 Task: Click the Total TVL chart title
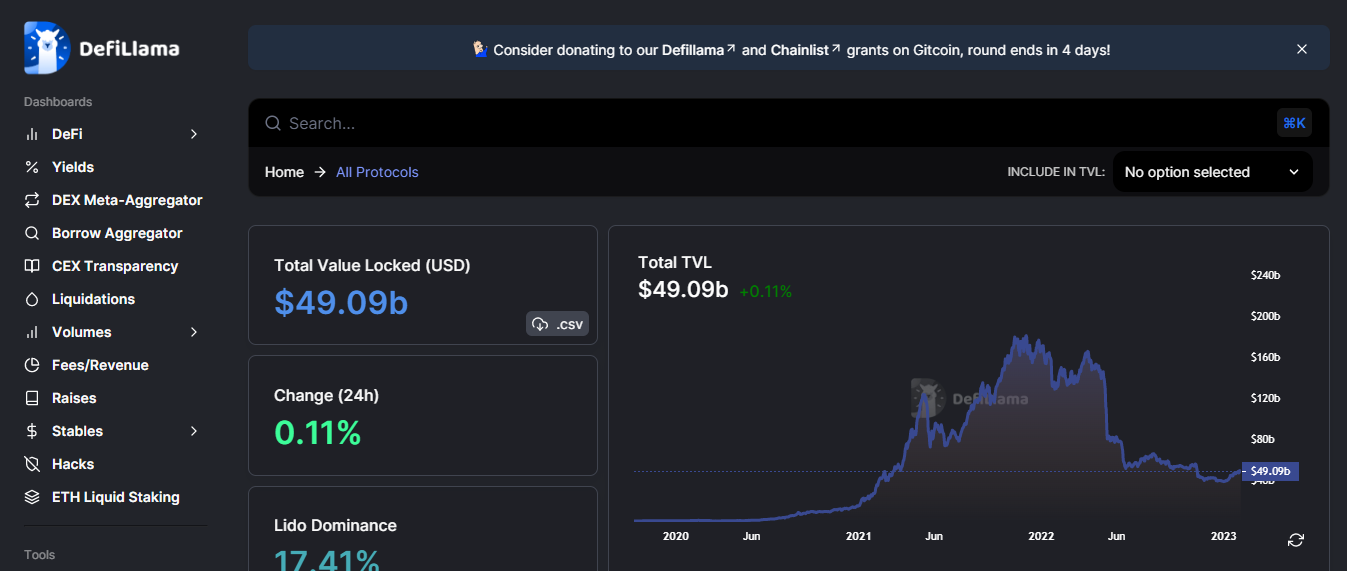pyautogui.click(x=675, y=262)
